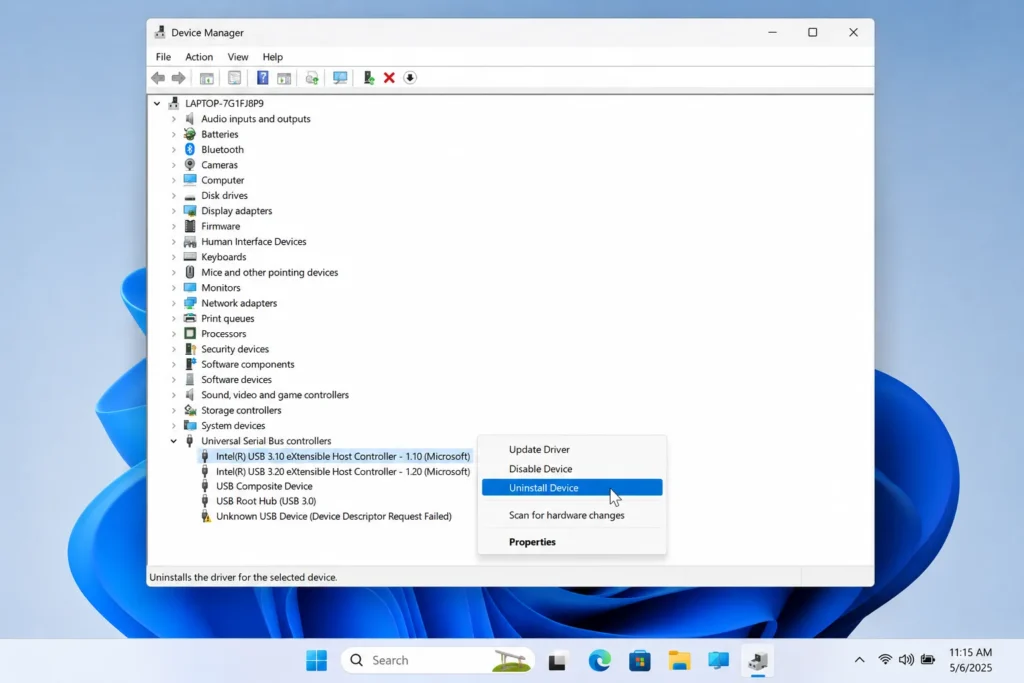The width and height of the screenshot is (1024, 683).
Task: Open the Start menu Windows icon
Action: [317, 660]
